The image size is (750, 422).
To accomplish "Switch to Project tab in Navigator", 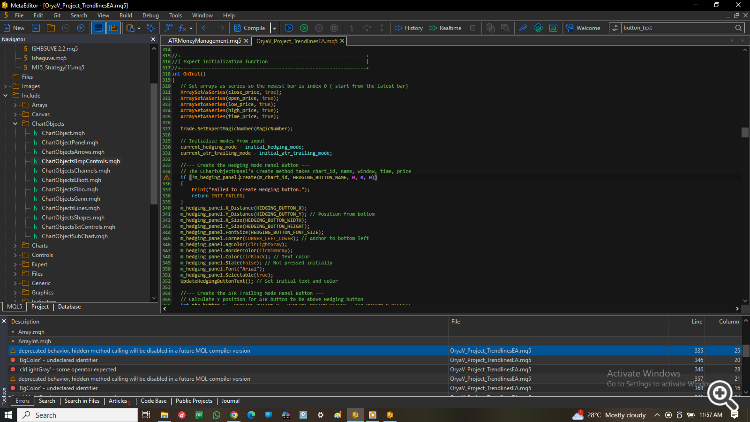I will (40, 307).
